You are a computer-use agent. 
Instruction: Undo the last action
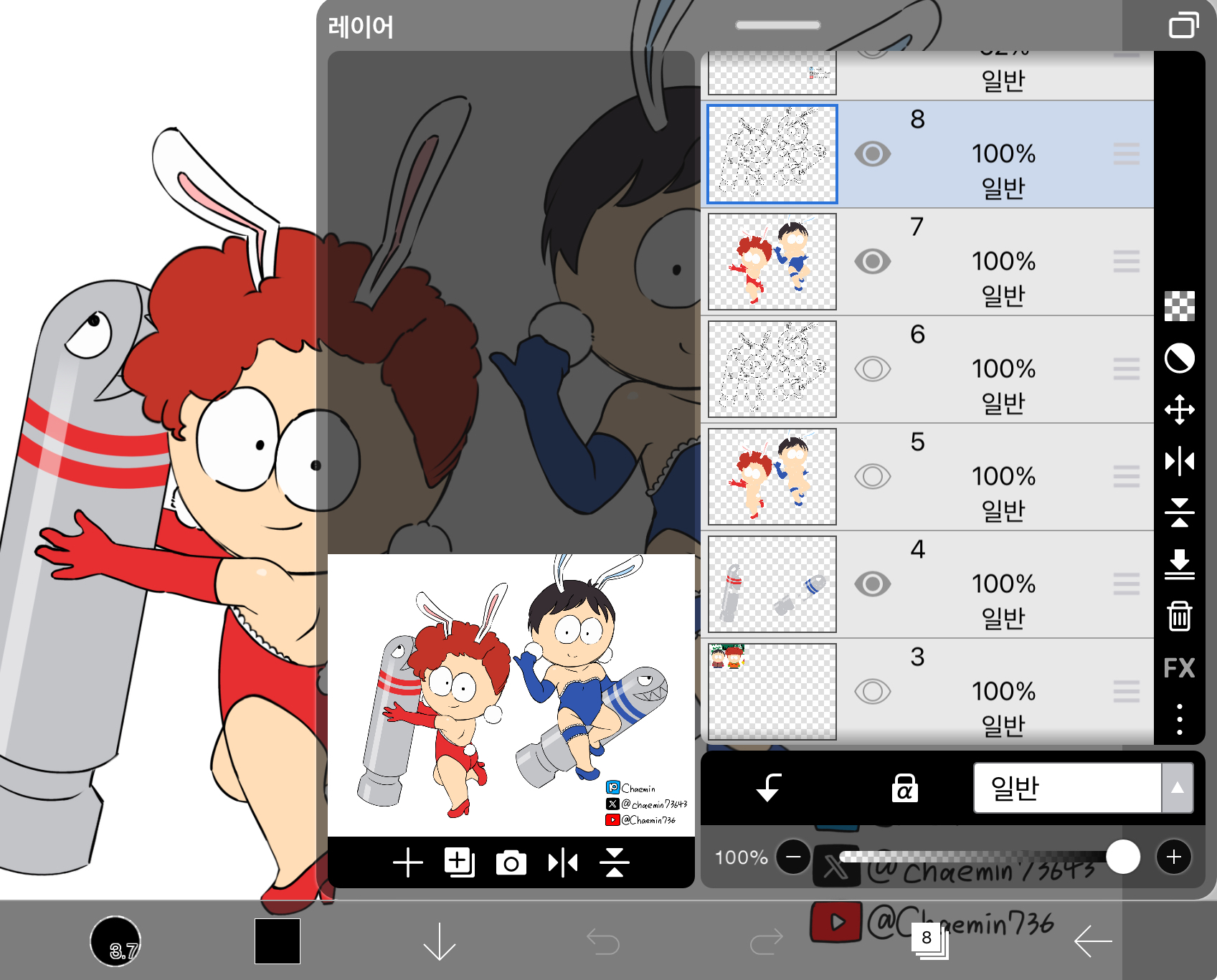tap(602, 942)
